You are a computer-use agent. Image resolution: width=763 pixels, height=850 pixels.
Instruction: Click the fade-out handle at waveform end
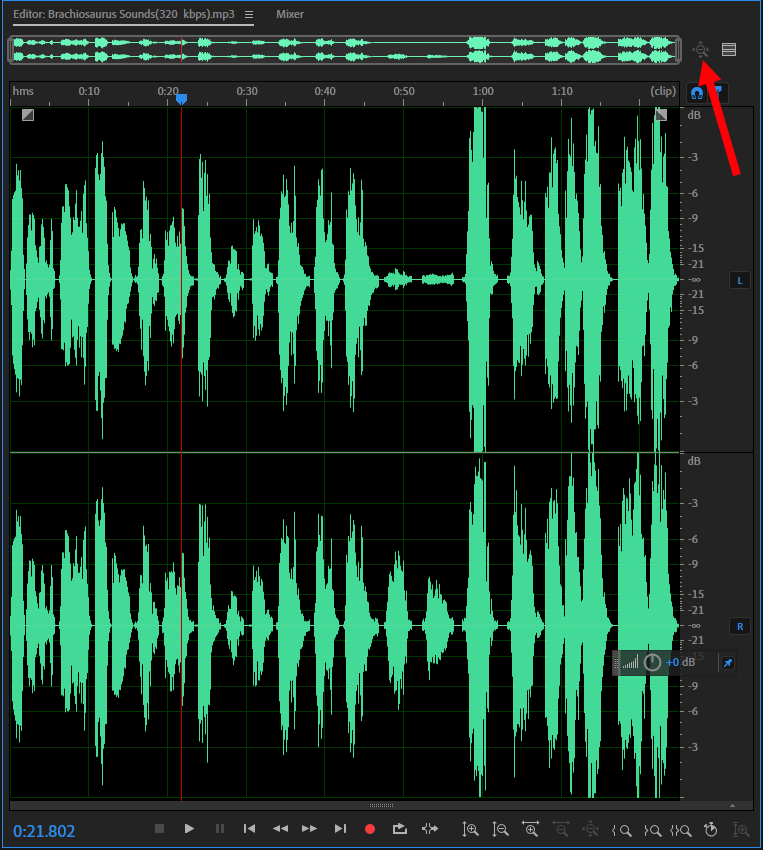pyautogui.click(x=661, y=114)
